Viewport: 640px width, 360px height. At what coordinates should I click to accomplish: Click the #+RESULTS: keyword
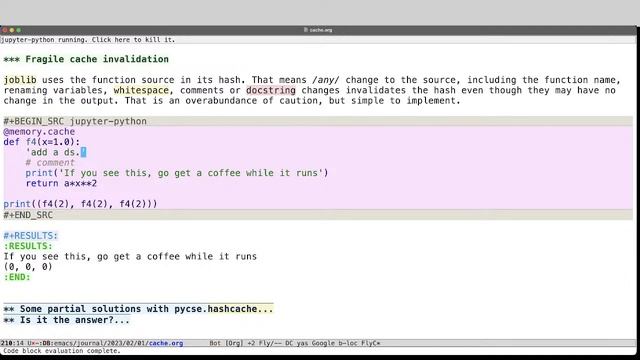[x=31, y=236]
